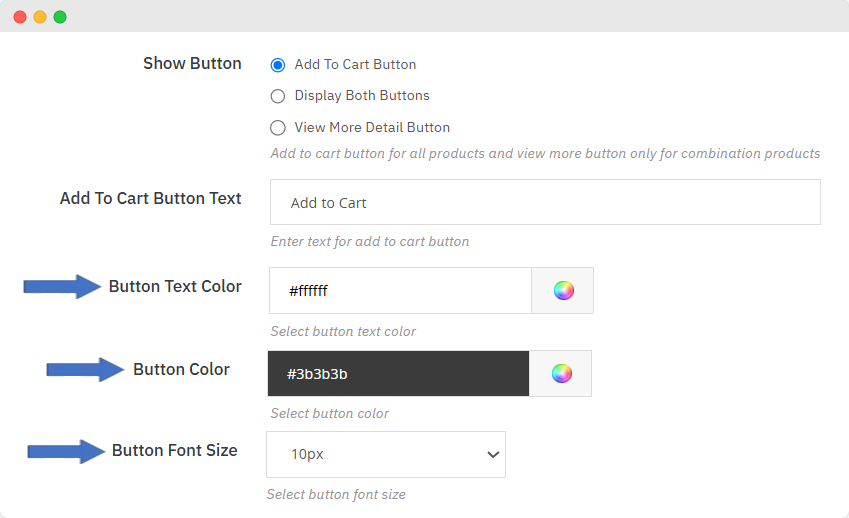Click the Show Button label

tap(192, 64)
